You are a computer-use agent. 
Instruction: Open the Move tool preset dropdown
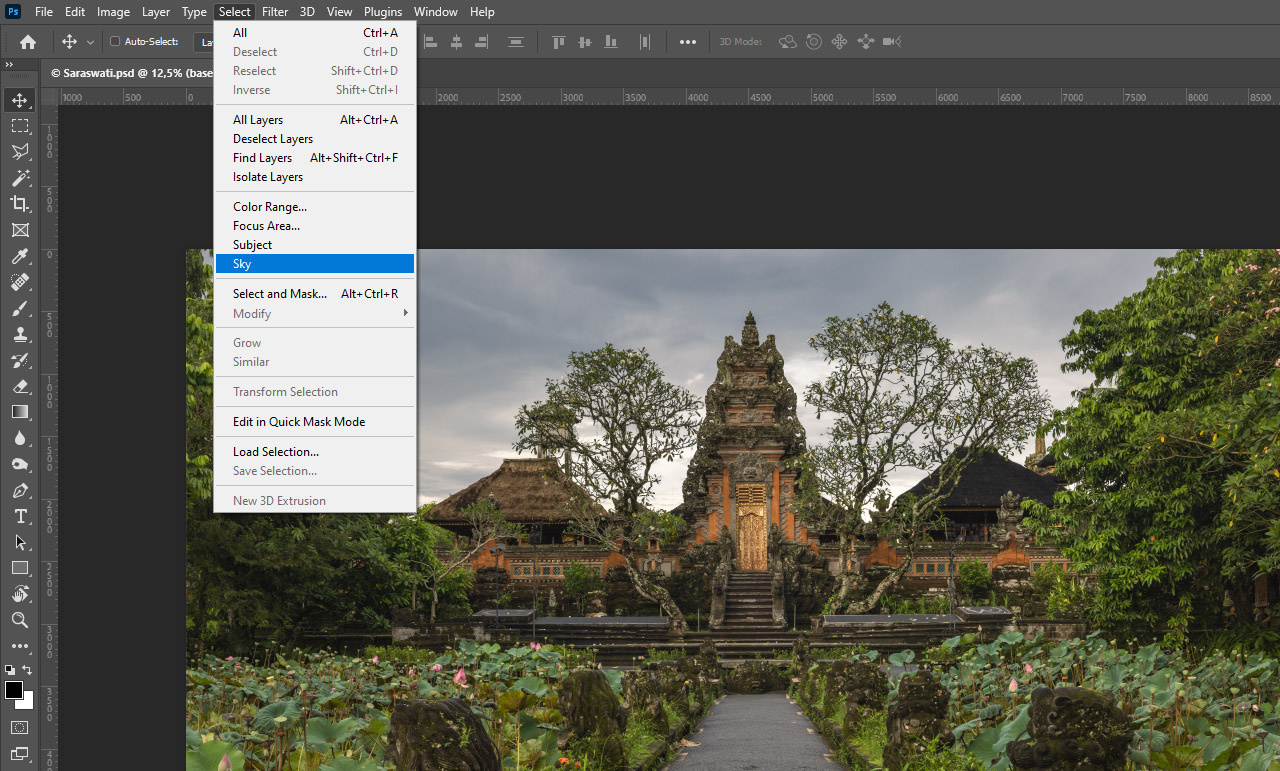click(x=90, y=42)
